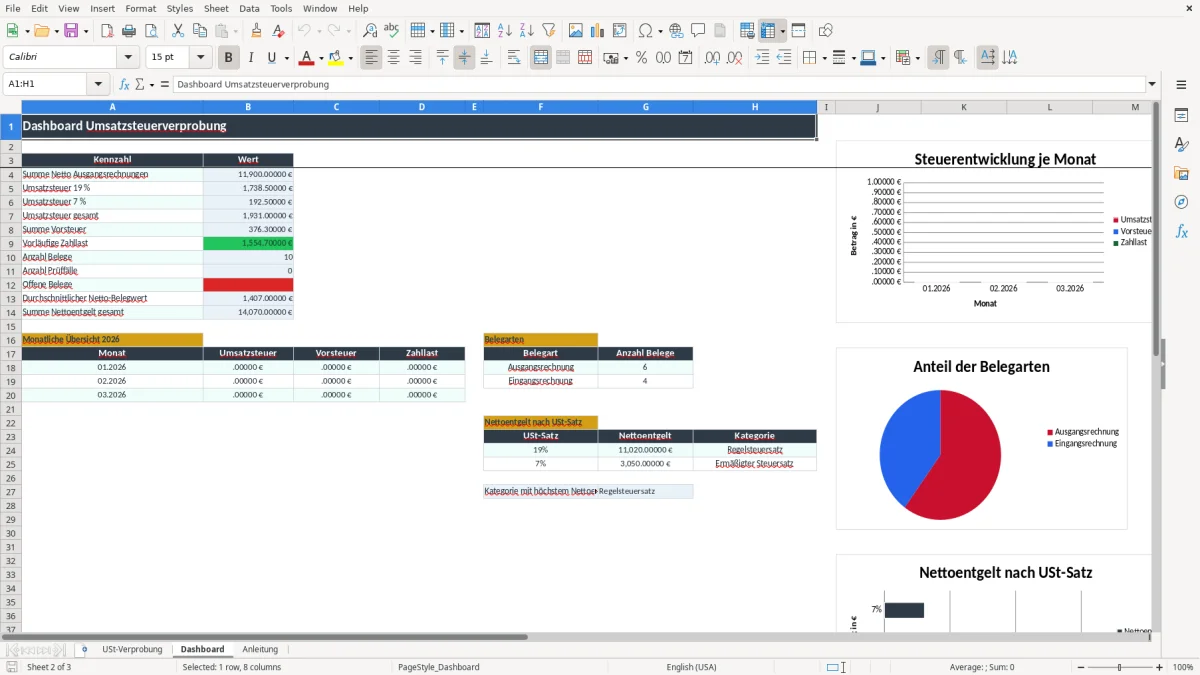The image size is (1200, 675).
Task: Open the Sheet menu
Action: (x=216, y=8)
